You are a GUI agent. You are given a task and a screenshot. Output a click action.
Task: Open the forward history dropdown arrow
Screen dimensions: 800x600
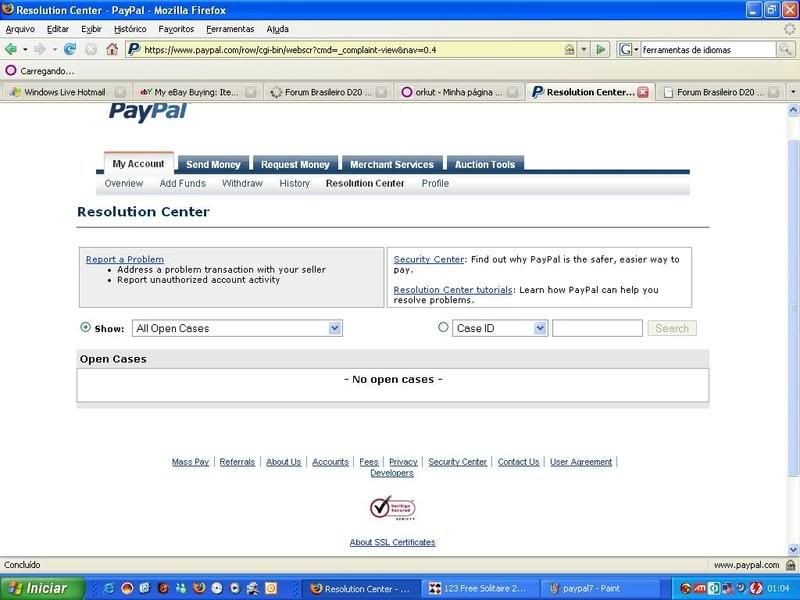point(54,49)
